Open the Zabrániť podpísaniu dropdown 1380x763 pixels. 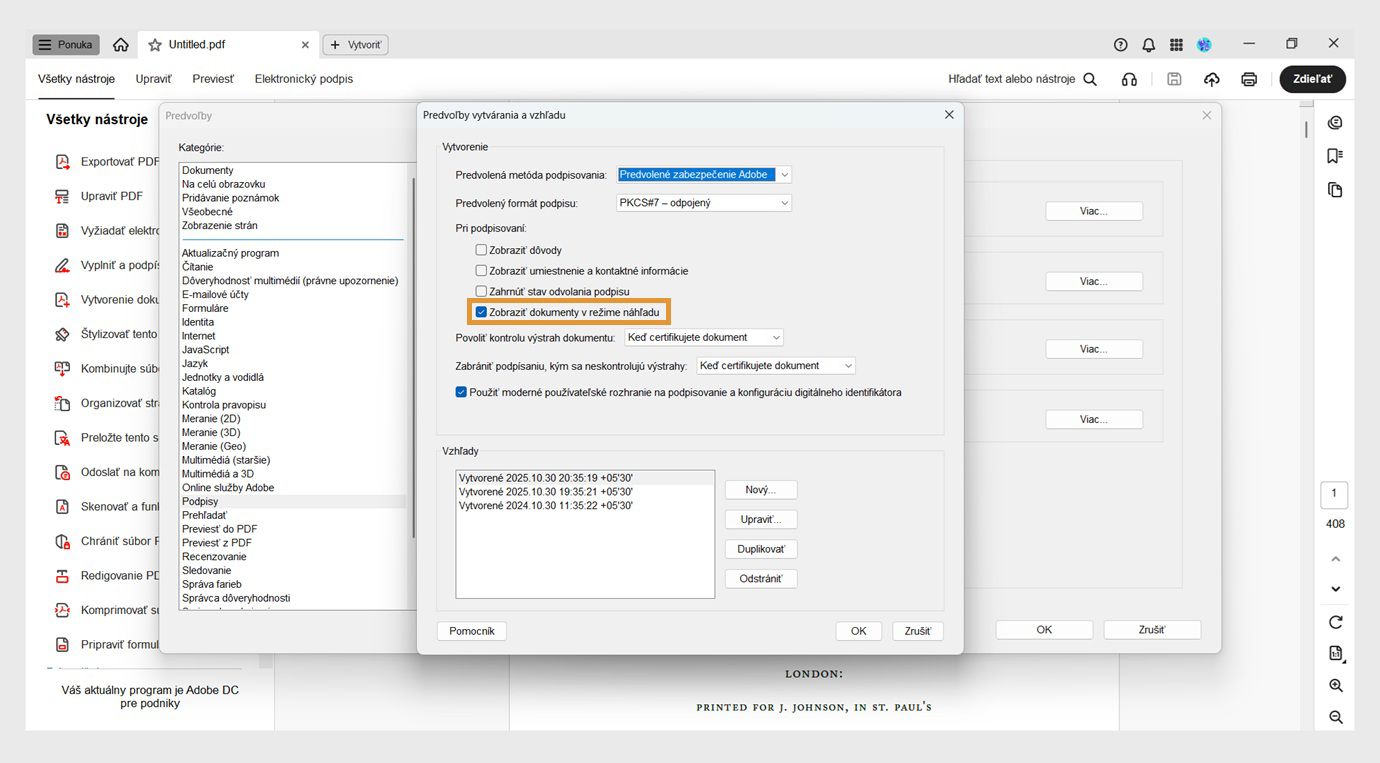pyautogui.click(x=776, y=366)
